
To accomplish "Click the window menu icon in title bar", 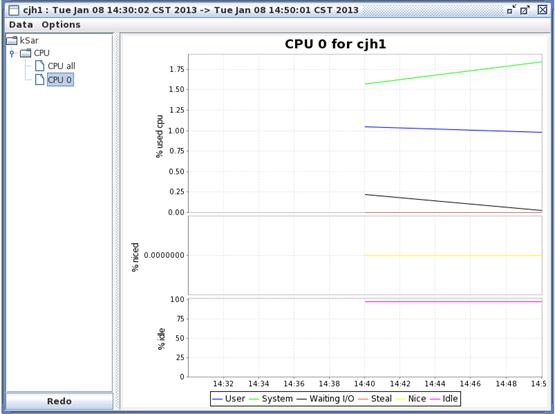I will coord(13,10).
